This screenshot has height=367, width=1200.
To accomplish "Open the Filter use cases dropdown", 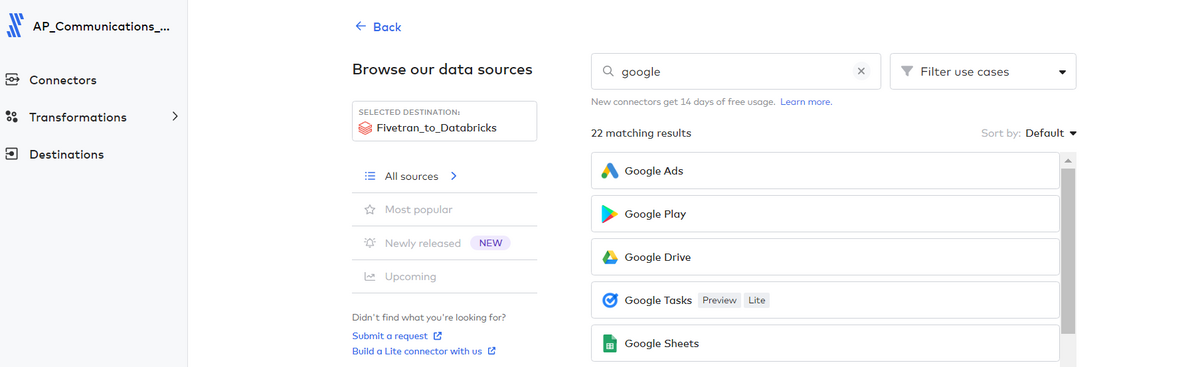I will [x=983, y=72].
